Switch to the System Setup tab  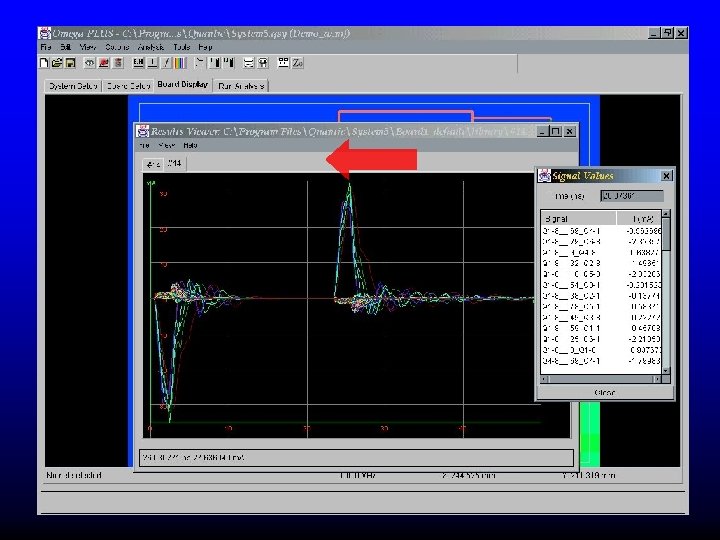(x=71, y=86)
